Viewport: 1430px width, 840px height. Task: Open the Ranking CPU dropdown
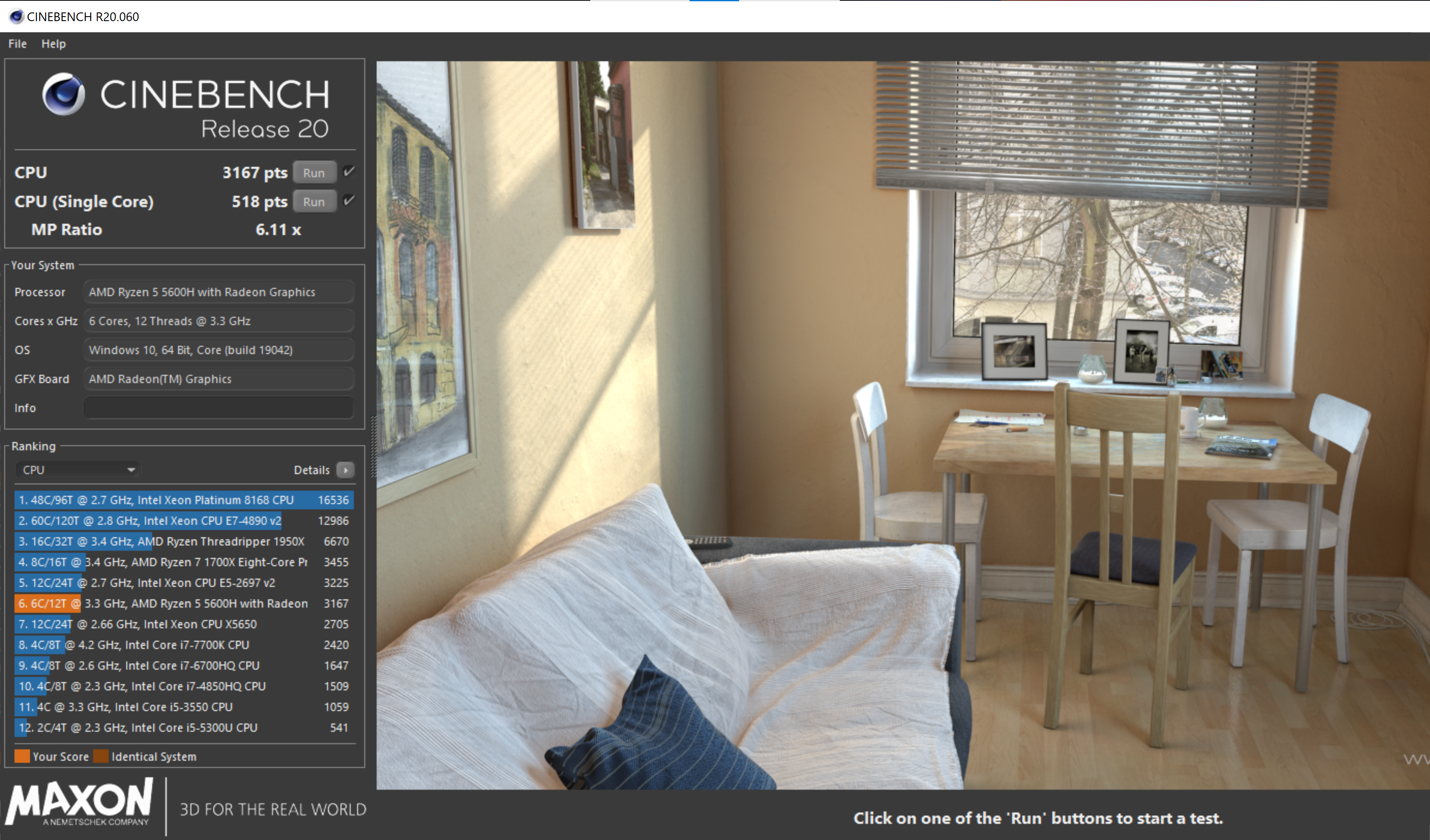[78, 470]
